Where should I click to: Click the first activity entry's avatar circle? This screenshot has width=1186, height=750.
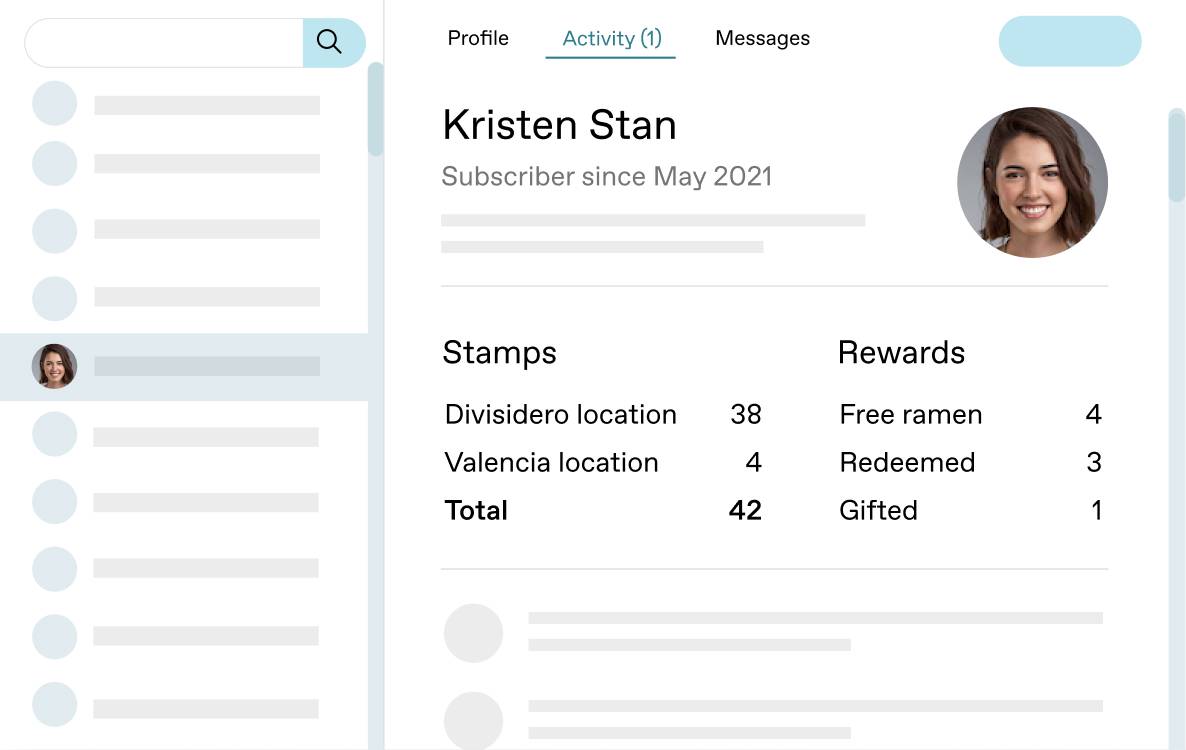[x=473, y=633]
